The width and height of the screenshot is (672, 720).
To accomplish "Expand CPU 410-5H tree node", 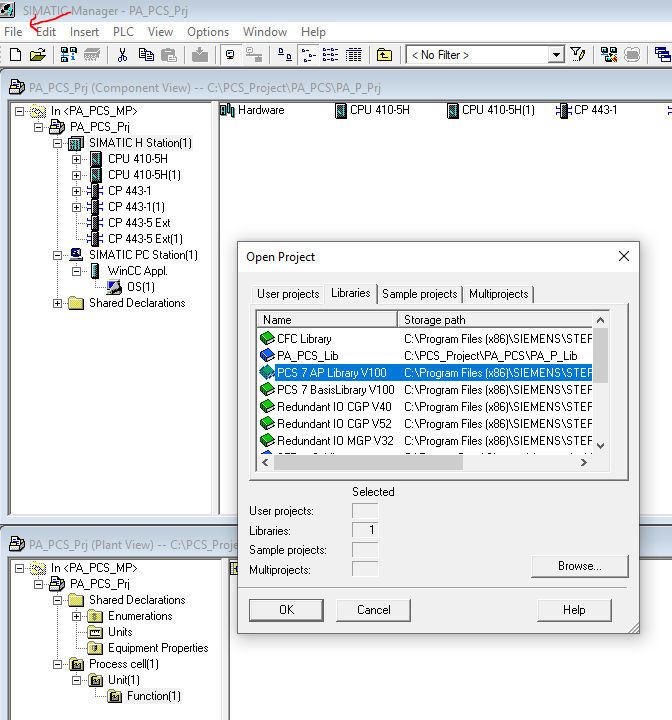I will pos(77,159).
